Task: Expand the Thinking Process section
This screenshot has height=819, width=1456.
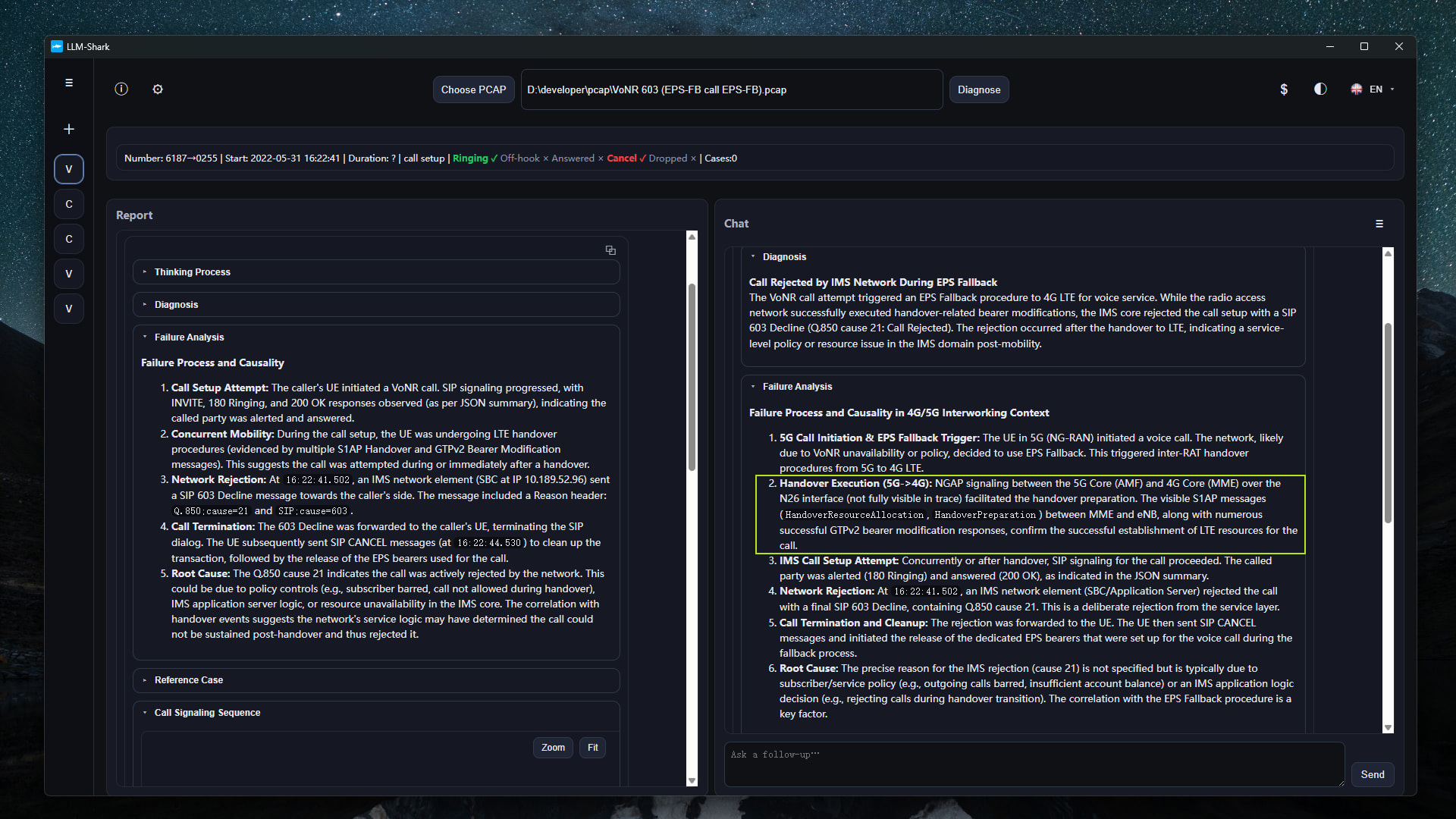Action: click(193, 272)
